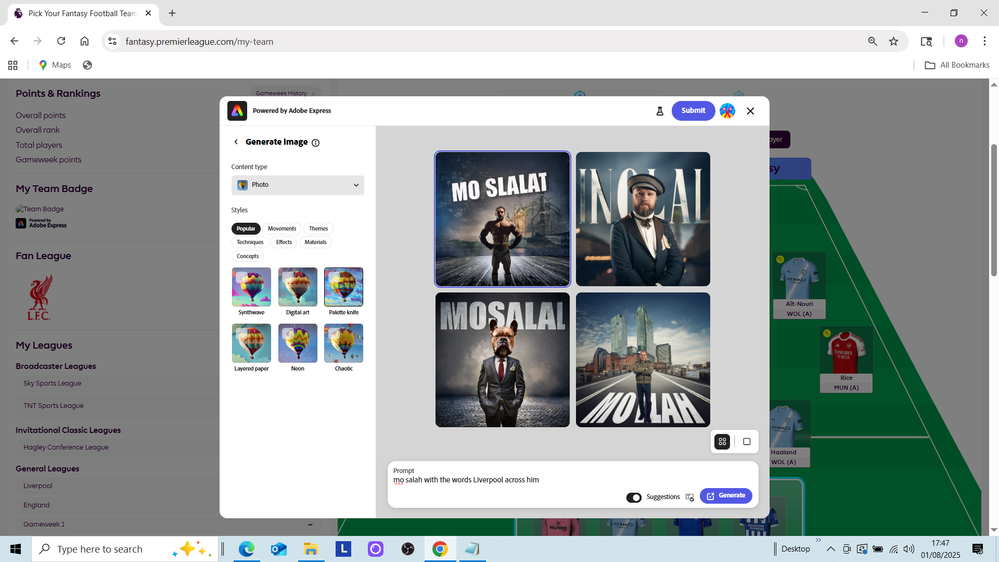Open Chrome three-dot menu

tap(984, 41)
